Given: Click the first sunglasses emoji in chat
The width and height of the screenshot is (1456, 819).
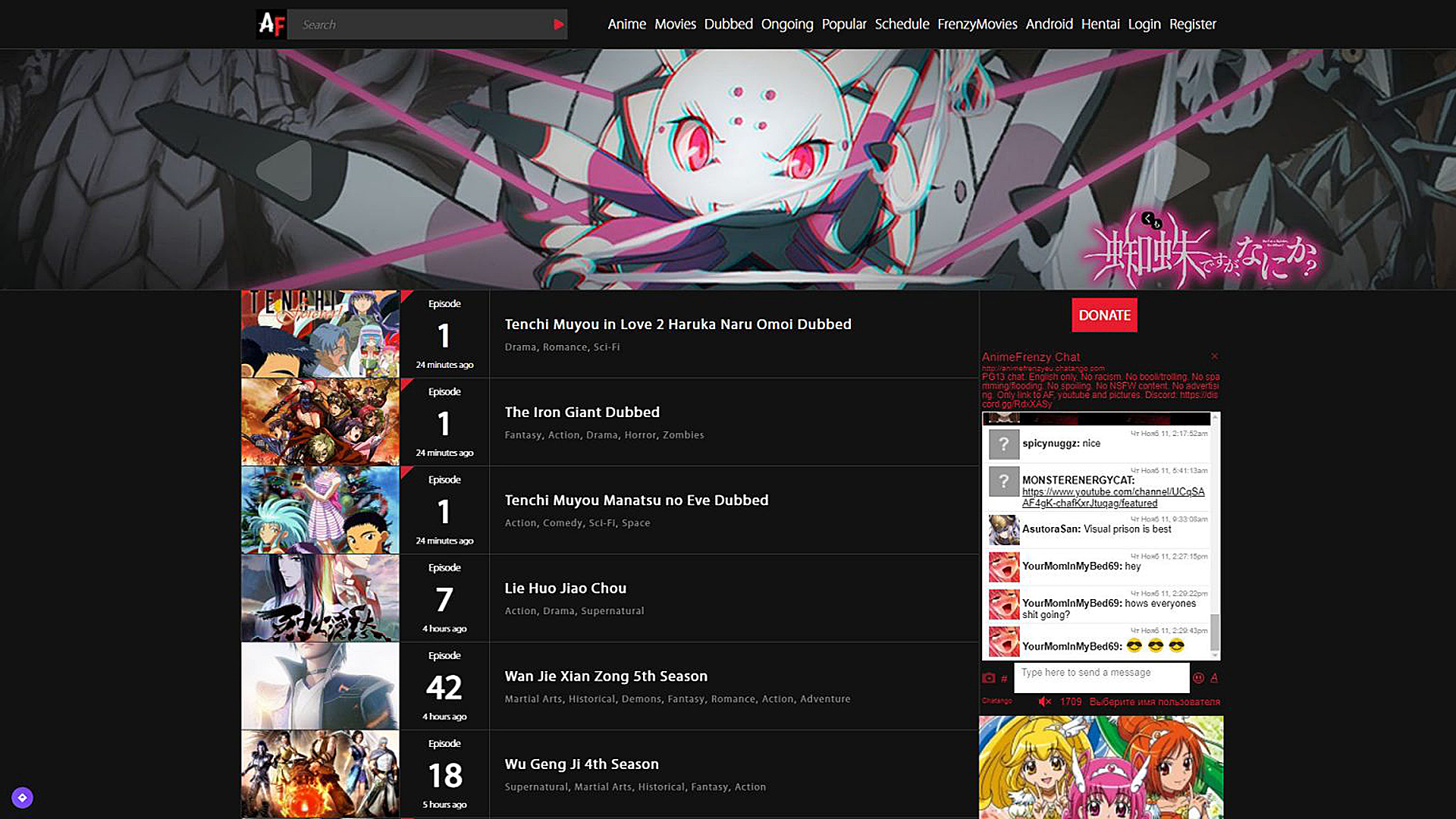Looking at the screenshot, I should click(x=1134, y=645).
